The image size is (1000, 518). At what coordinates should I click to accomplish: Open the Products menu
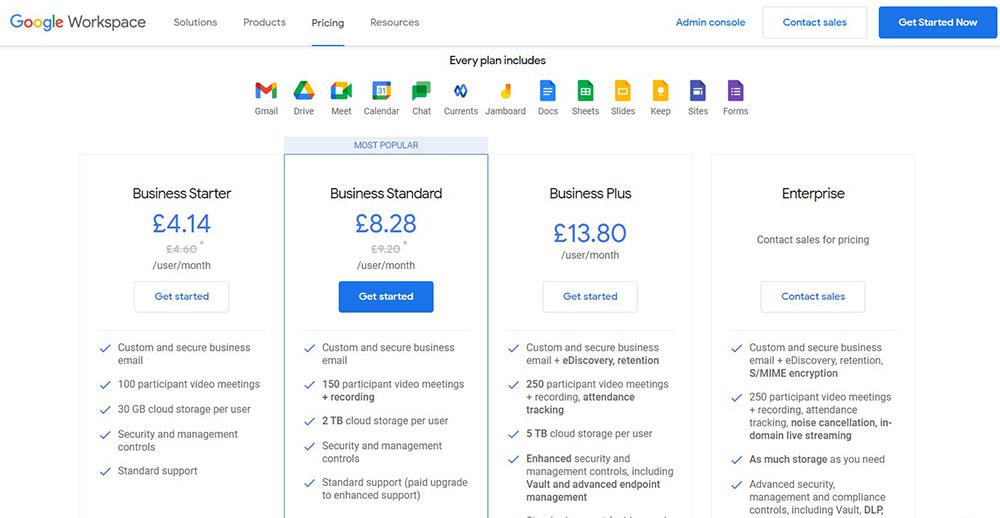click(264, 22)
